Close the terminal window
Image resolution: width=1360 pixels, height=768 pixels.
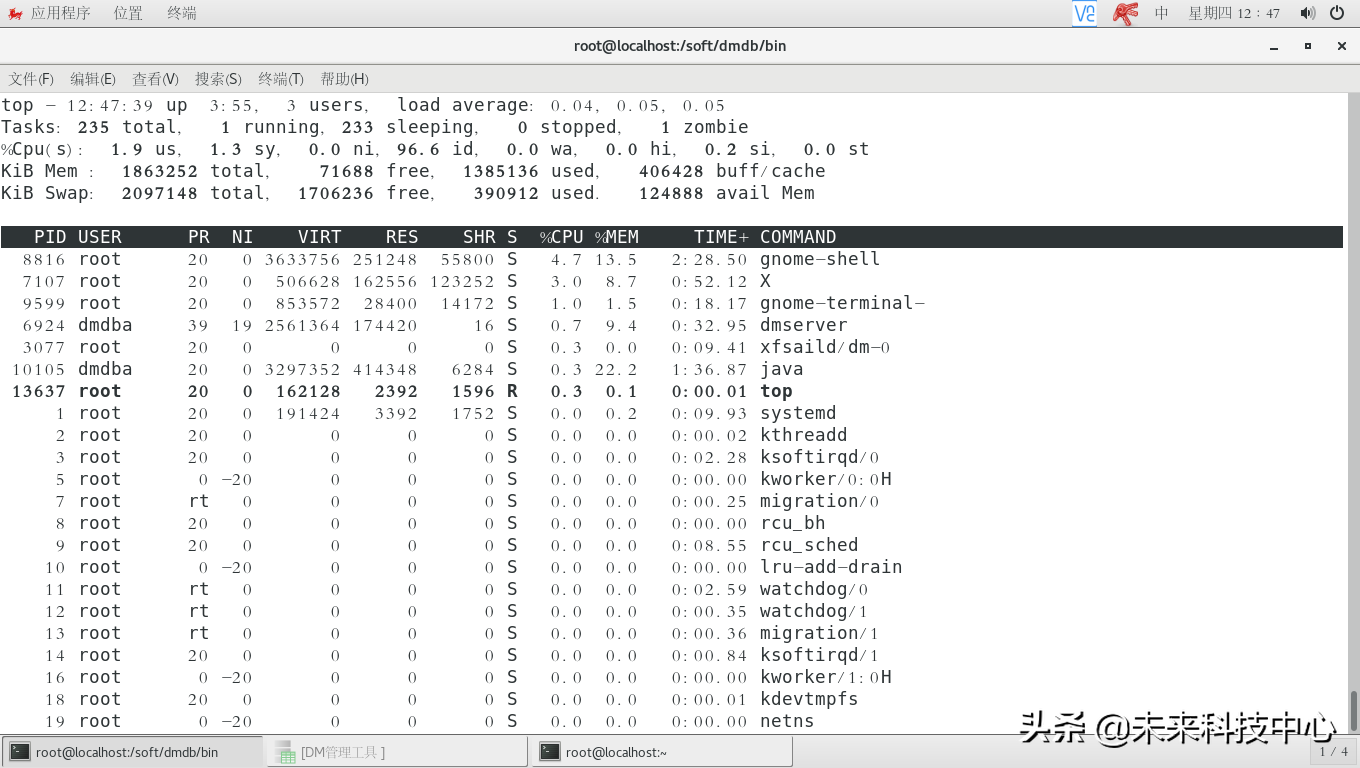(1341, 46)
